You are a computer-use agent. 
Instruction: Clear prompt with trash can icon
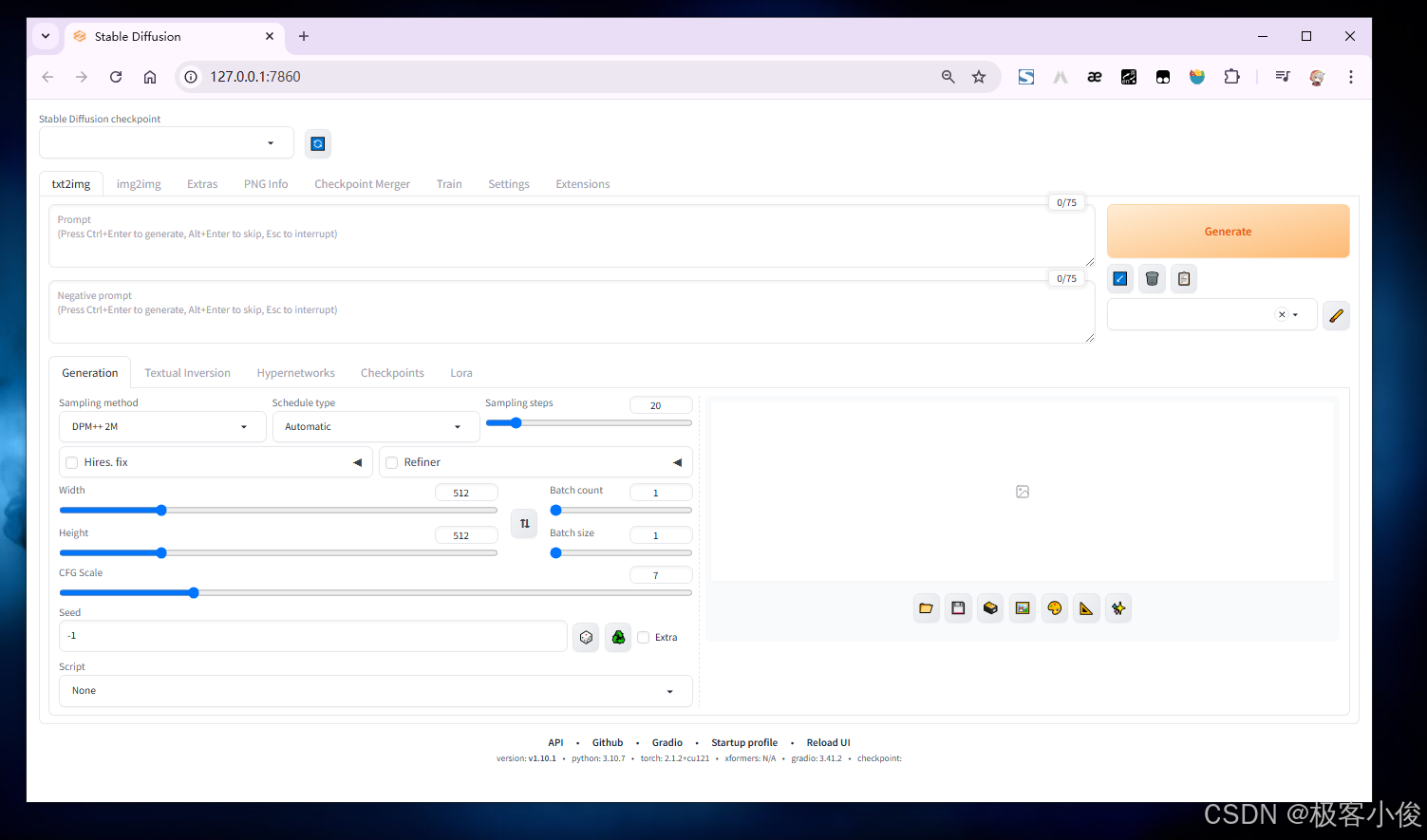pos(1152,278)
